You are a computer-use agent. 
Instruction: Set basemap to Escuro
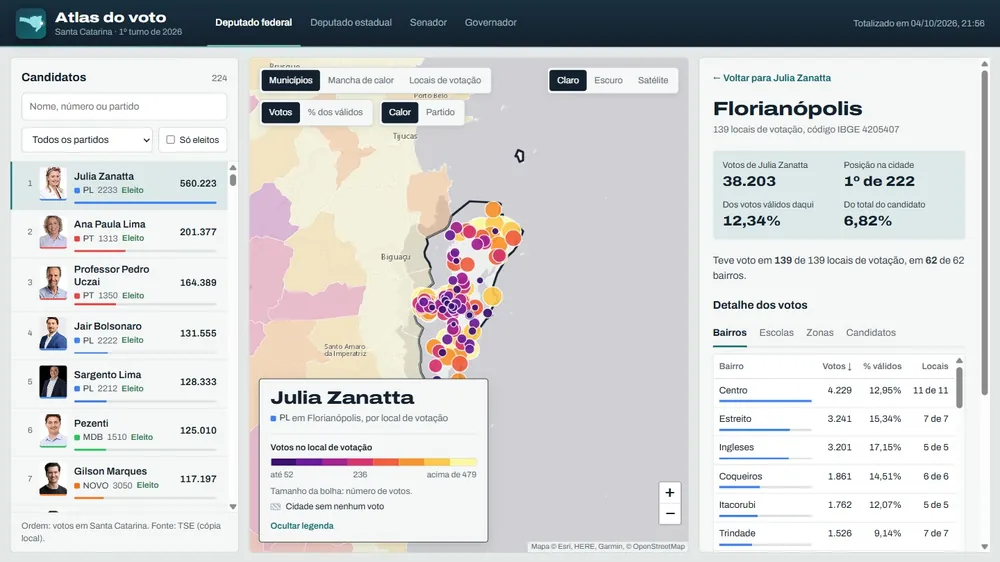[x=608, y=80]
